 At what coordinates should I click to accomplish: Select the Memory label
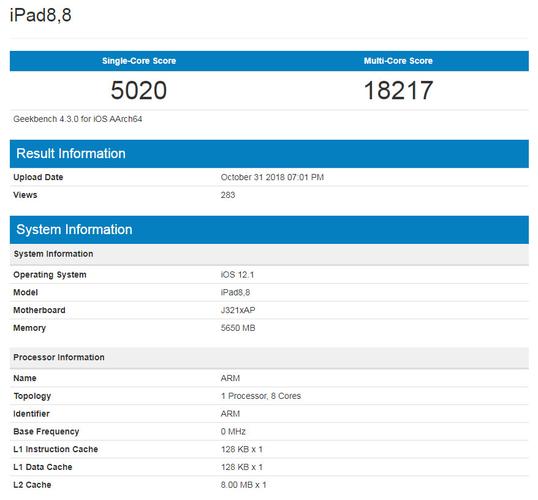(29, 328)
